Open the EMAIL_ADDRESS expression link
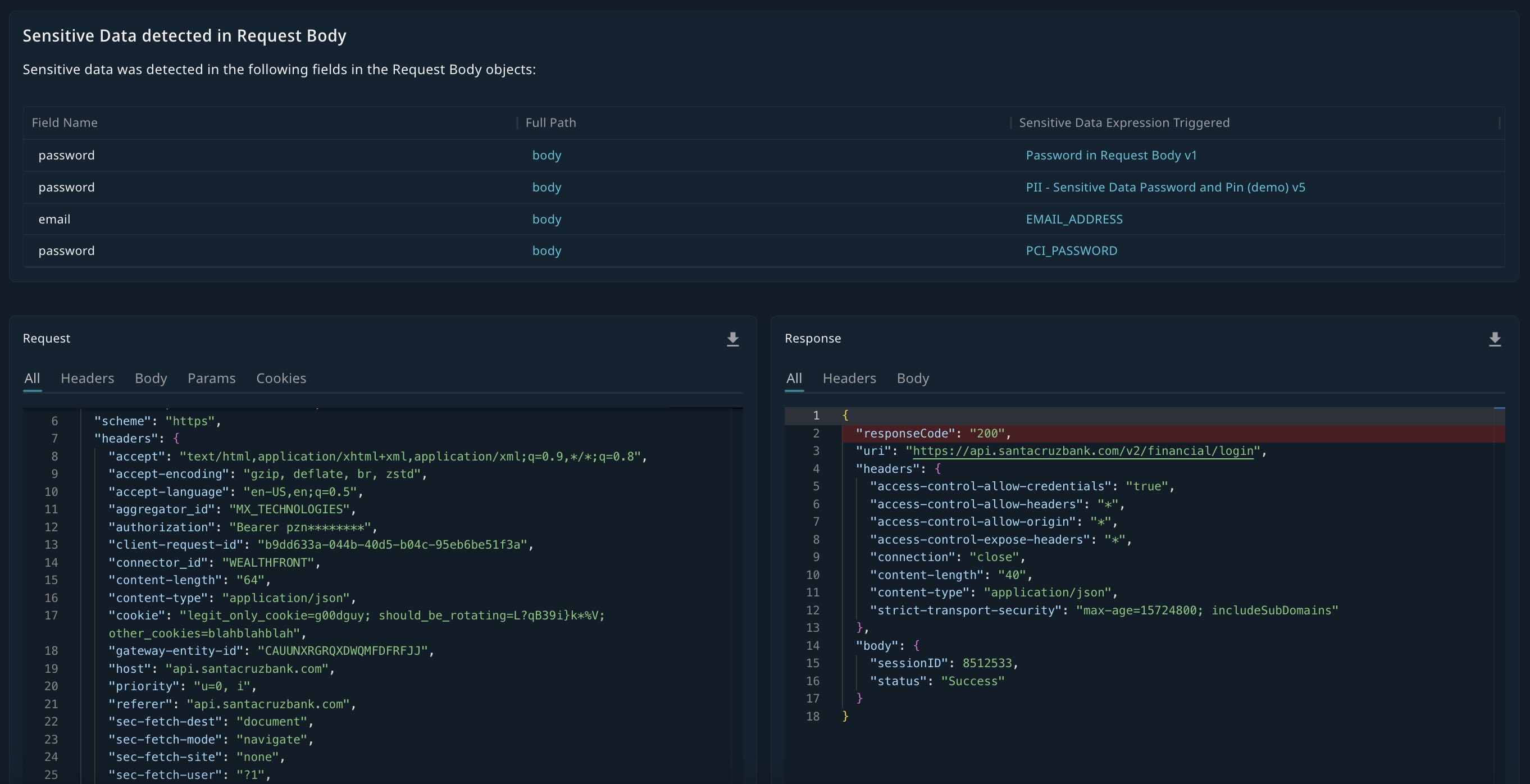The width and height of the screenshot is (1530, 784). 1074,219
